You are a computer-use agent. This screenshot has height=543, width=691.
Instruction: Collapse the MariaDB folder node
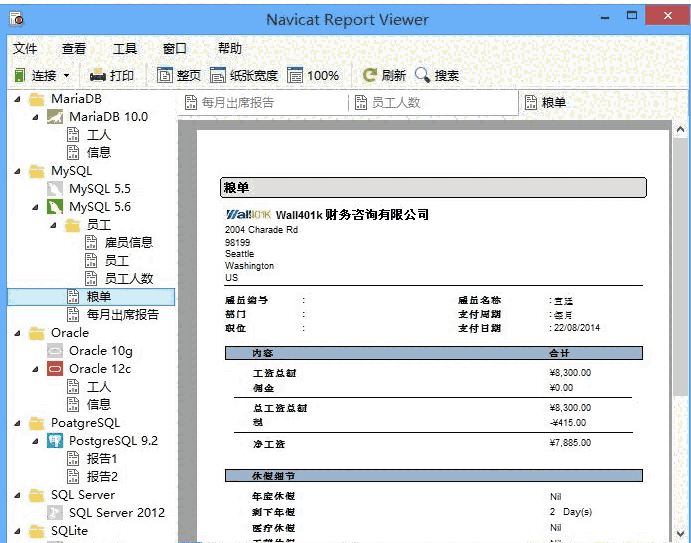pyautogui.click(x=17, y=99)
